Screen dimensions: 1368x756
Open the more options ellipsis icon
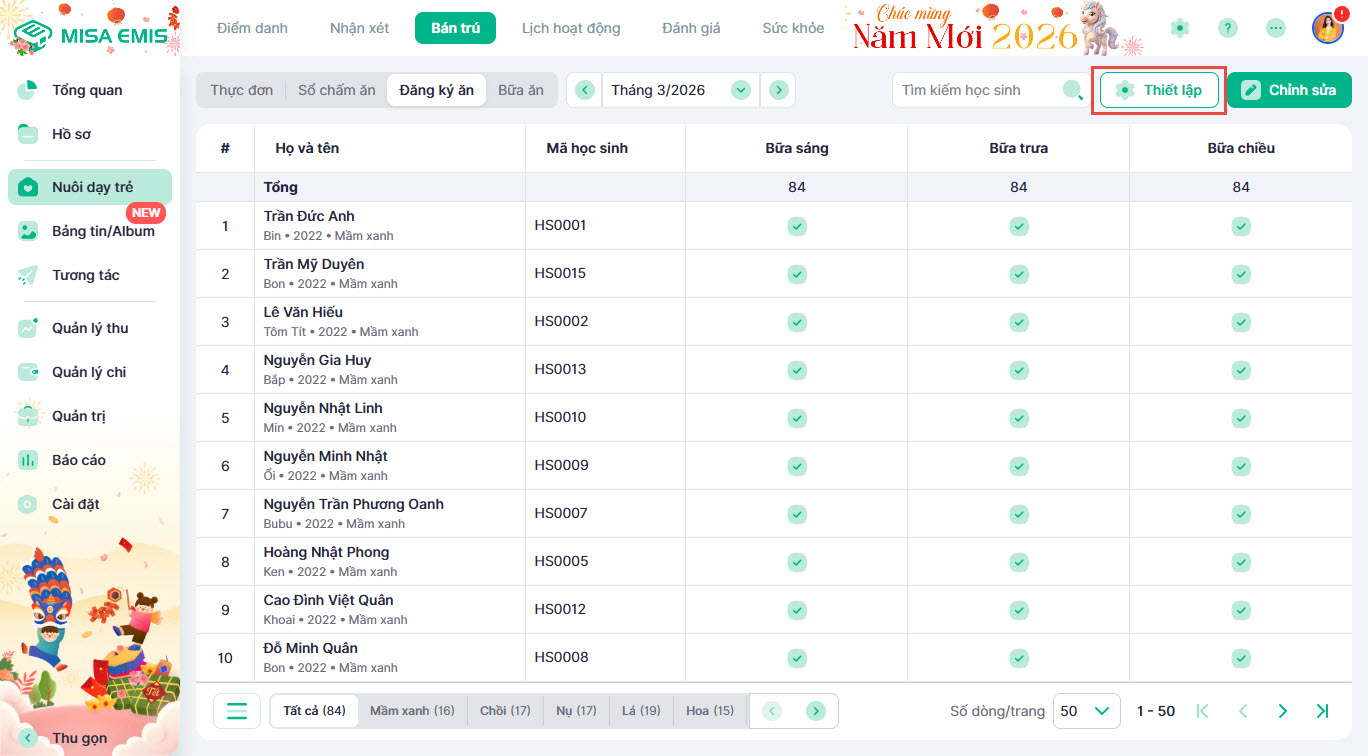tap(1276, 28)
